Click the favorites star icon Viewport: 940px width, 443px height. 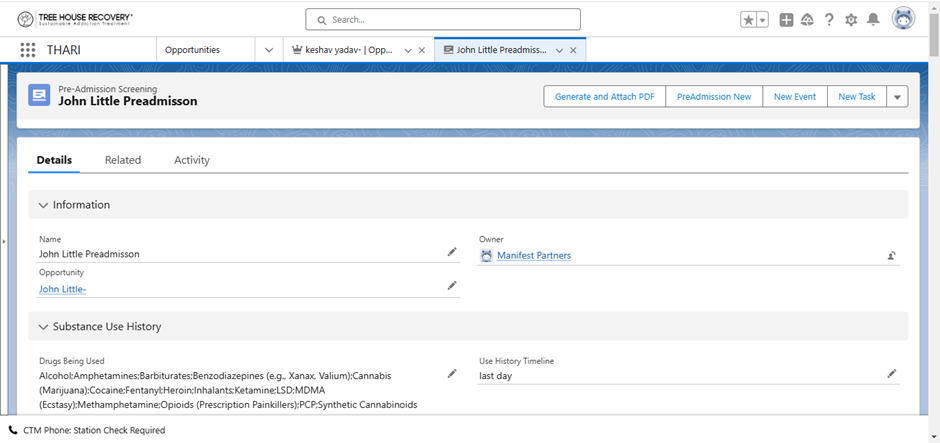[x=748, y=20]
